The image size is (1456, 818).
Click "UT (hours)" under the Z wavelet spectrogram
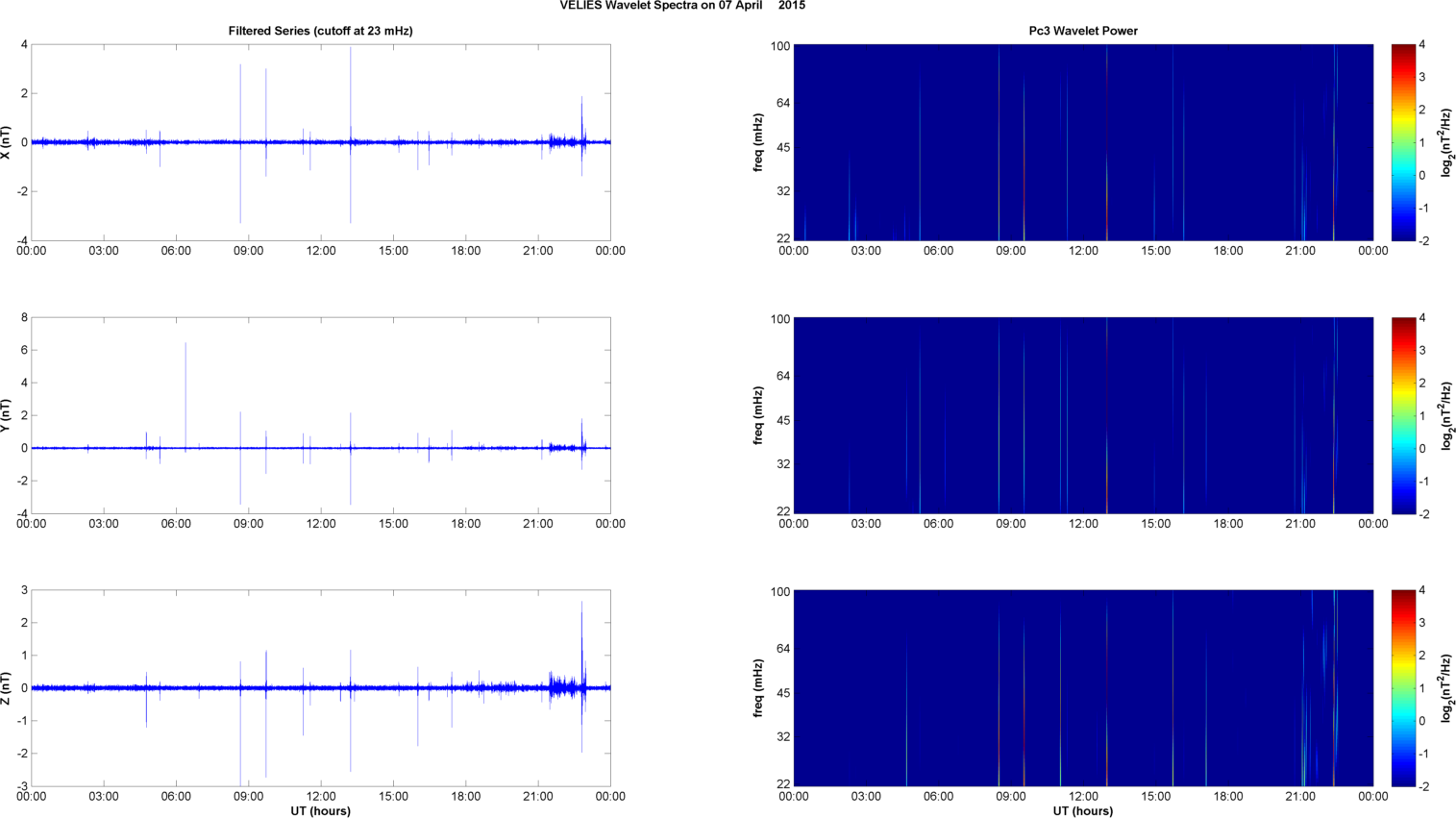(x=1083, y=811)
